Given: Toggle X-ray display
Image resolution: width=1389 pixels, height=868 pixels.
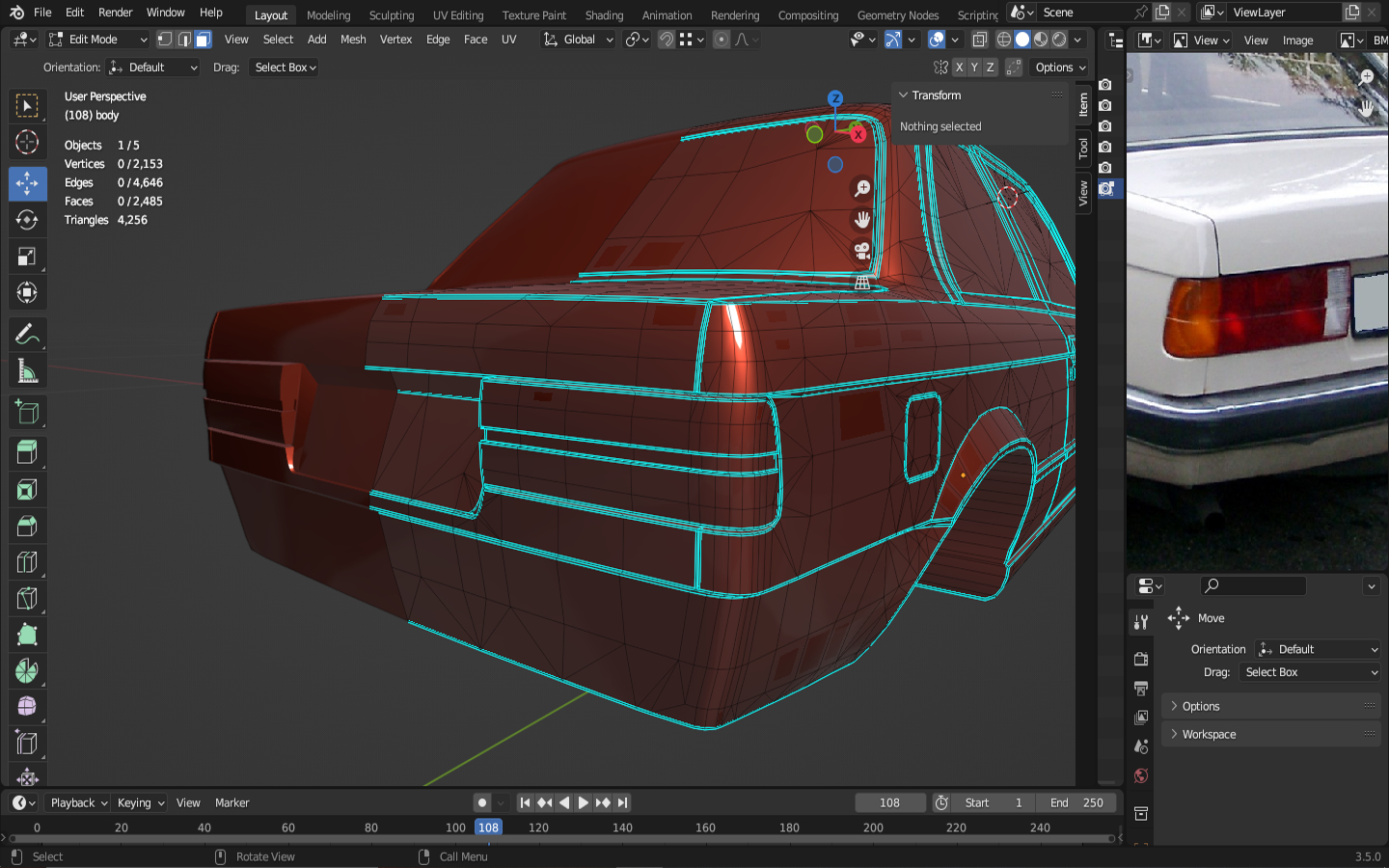Looking at the screenshot, I should pos(980,40).
